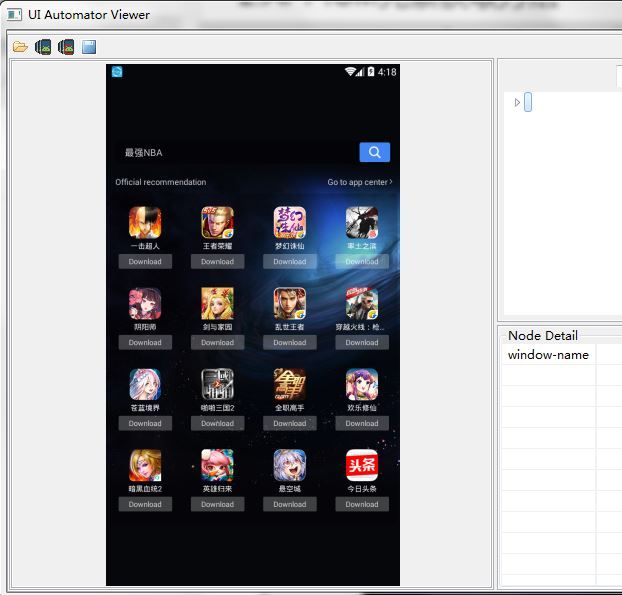Screen dimensions: 622x595
Task: Open a saved snapshot with folder icon
Action: [20, 47]
